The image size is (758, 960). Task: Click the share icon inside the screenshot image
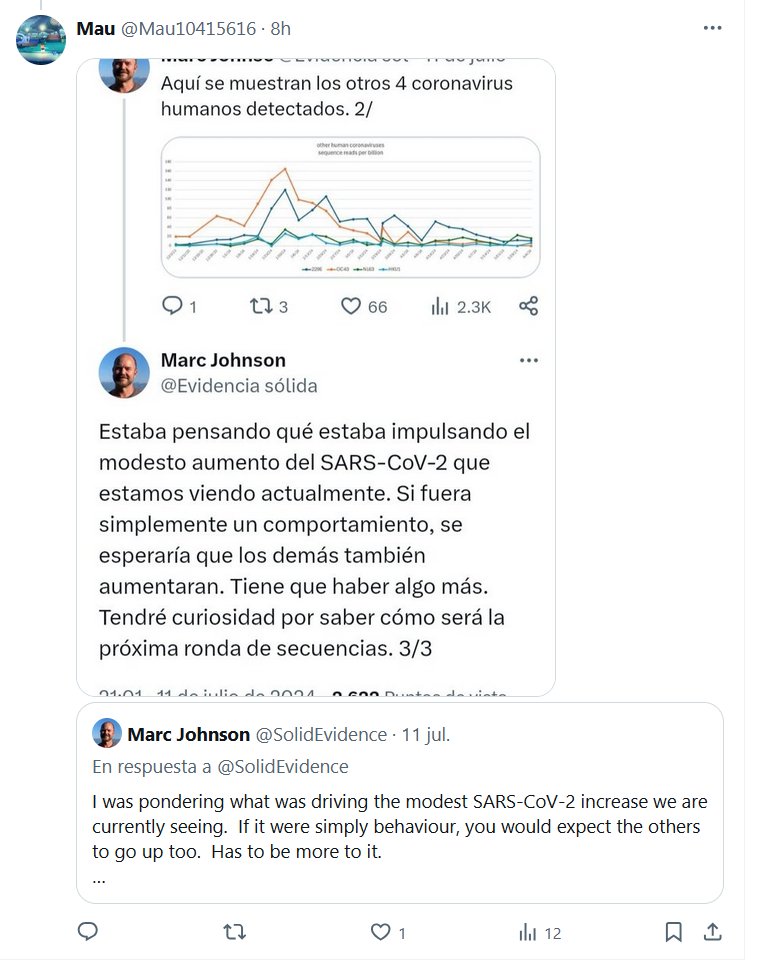point(529,306)
